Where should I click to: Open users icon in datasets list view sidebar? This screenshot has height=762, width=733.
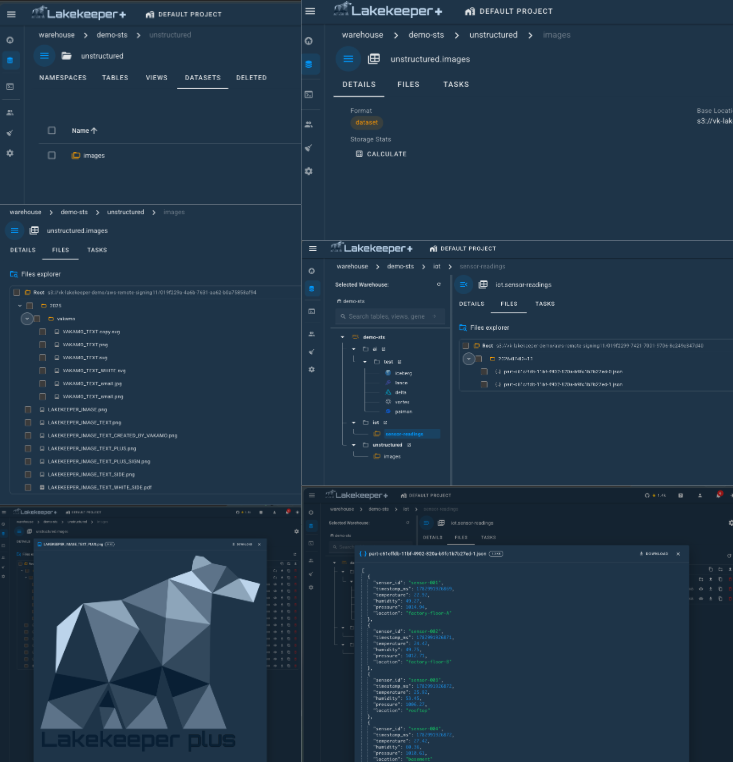tap(10, 112)
